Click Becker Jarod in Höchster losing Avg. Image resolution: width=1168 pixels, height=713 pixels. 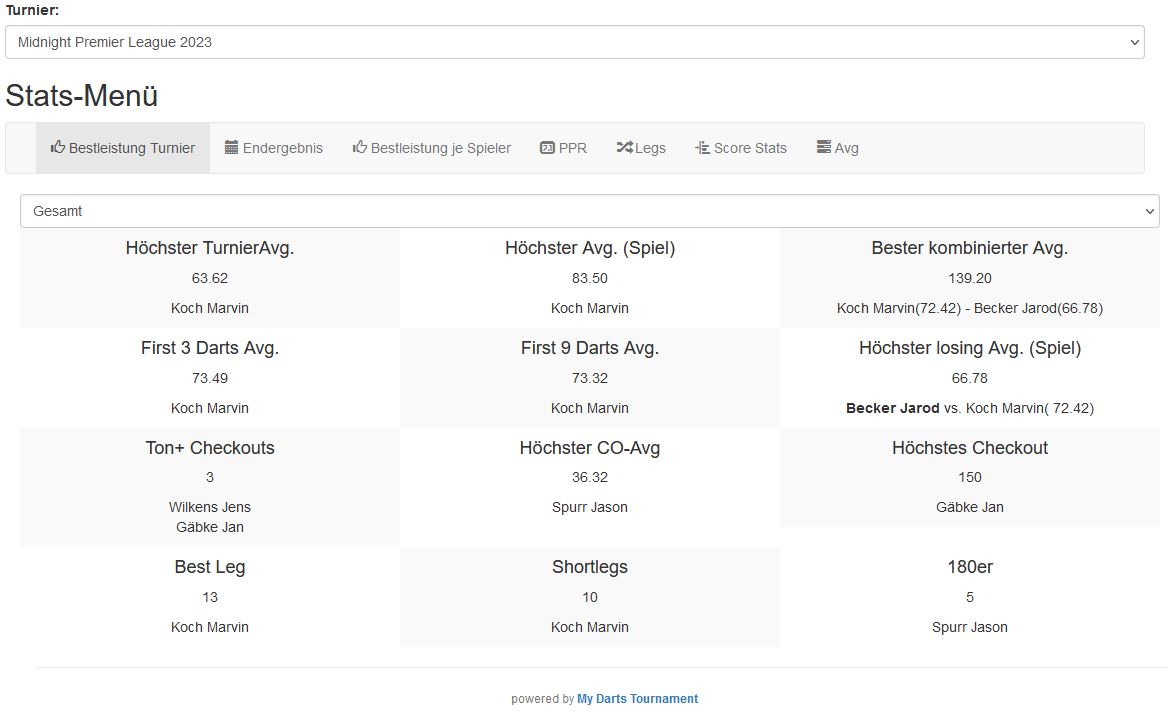[892, 408]
